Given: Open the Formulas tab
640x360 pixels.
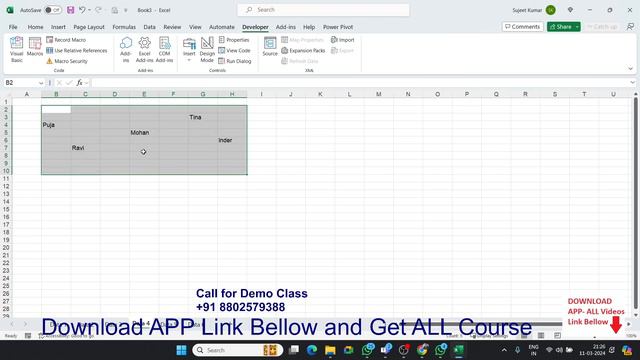Looking at the screenshot, I should (124, 27).
